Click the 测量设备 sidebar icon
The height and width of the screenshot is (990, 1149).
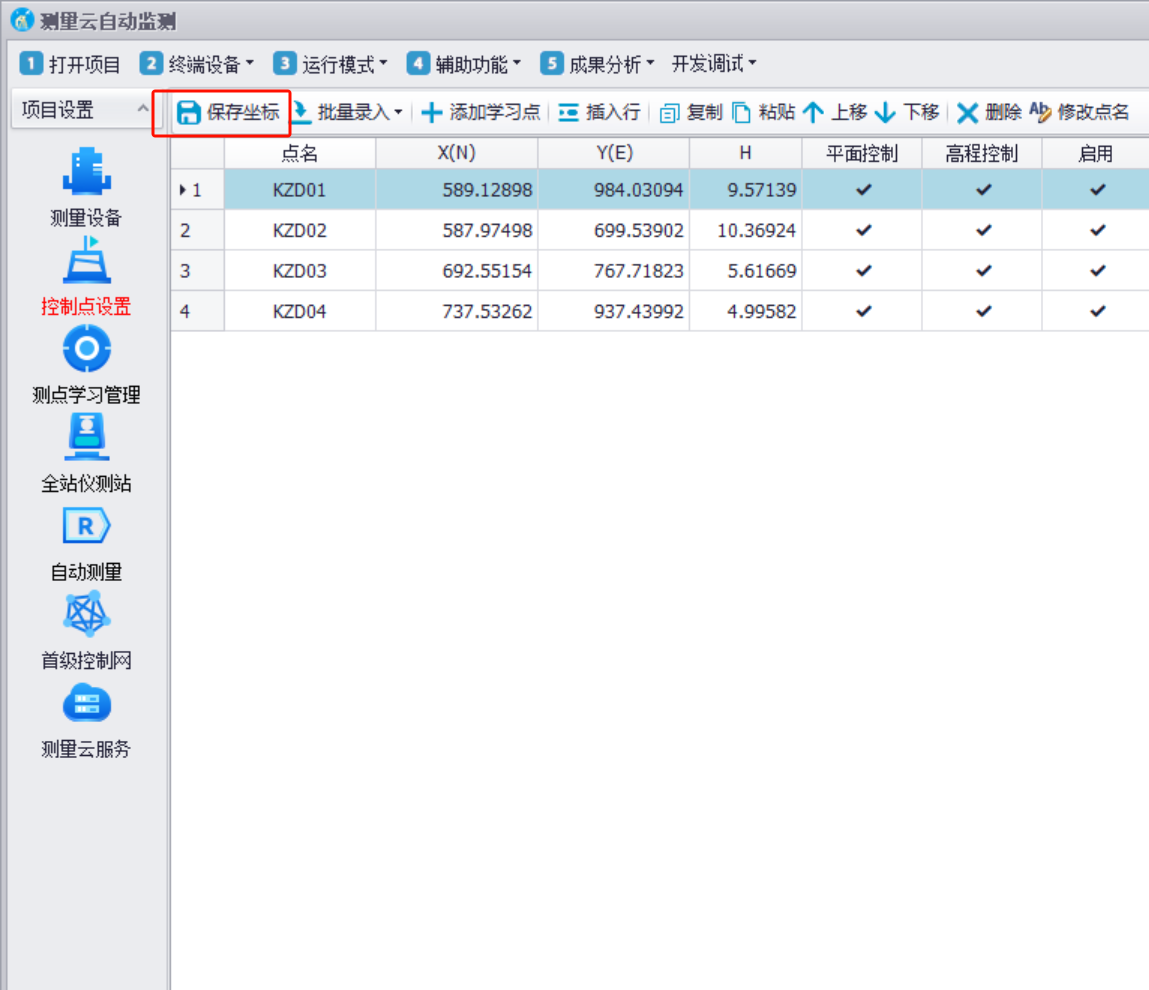click(86, 171)
